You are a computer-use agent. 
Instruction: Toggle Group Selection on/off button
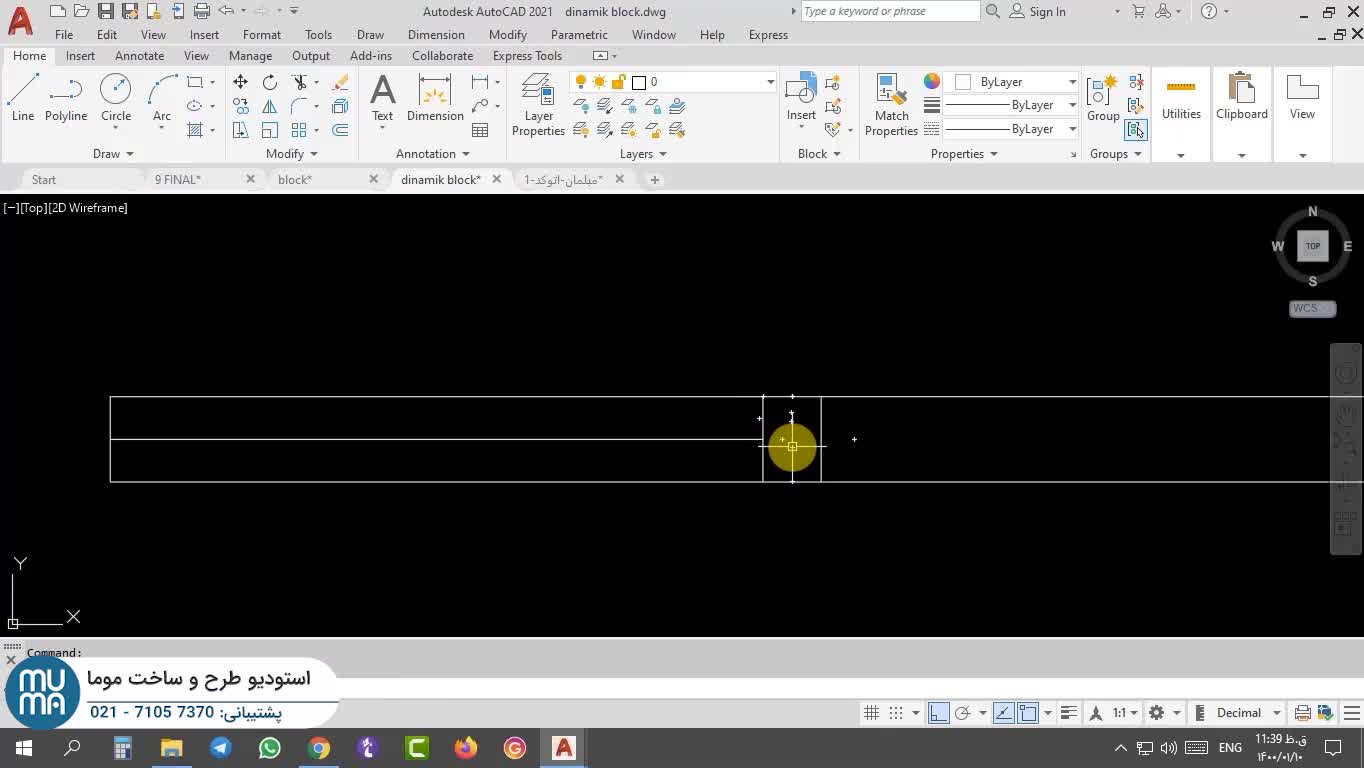pyautogui.click(x=1136, y=130)
